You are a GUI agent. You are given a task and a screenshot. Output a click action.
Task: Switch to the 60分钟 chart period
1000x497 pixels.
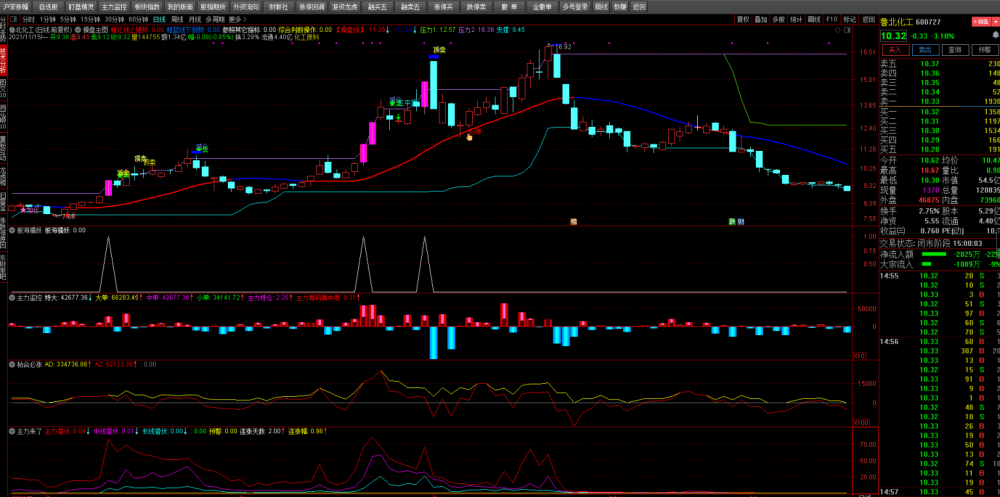[138, 19]
